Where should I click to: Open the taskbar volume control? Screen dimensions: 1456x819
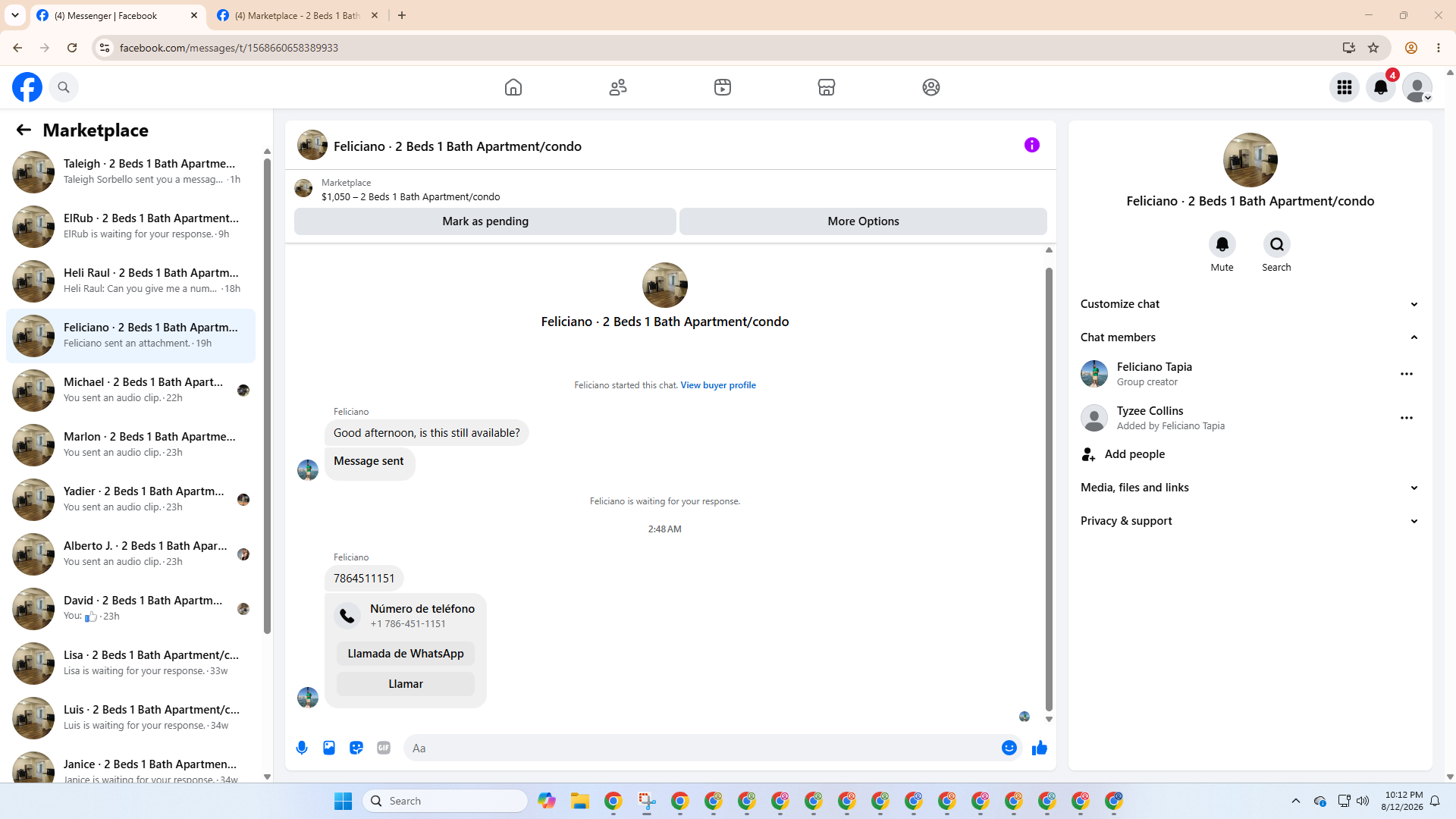[x=1363, y=801]
